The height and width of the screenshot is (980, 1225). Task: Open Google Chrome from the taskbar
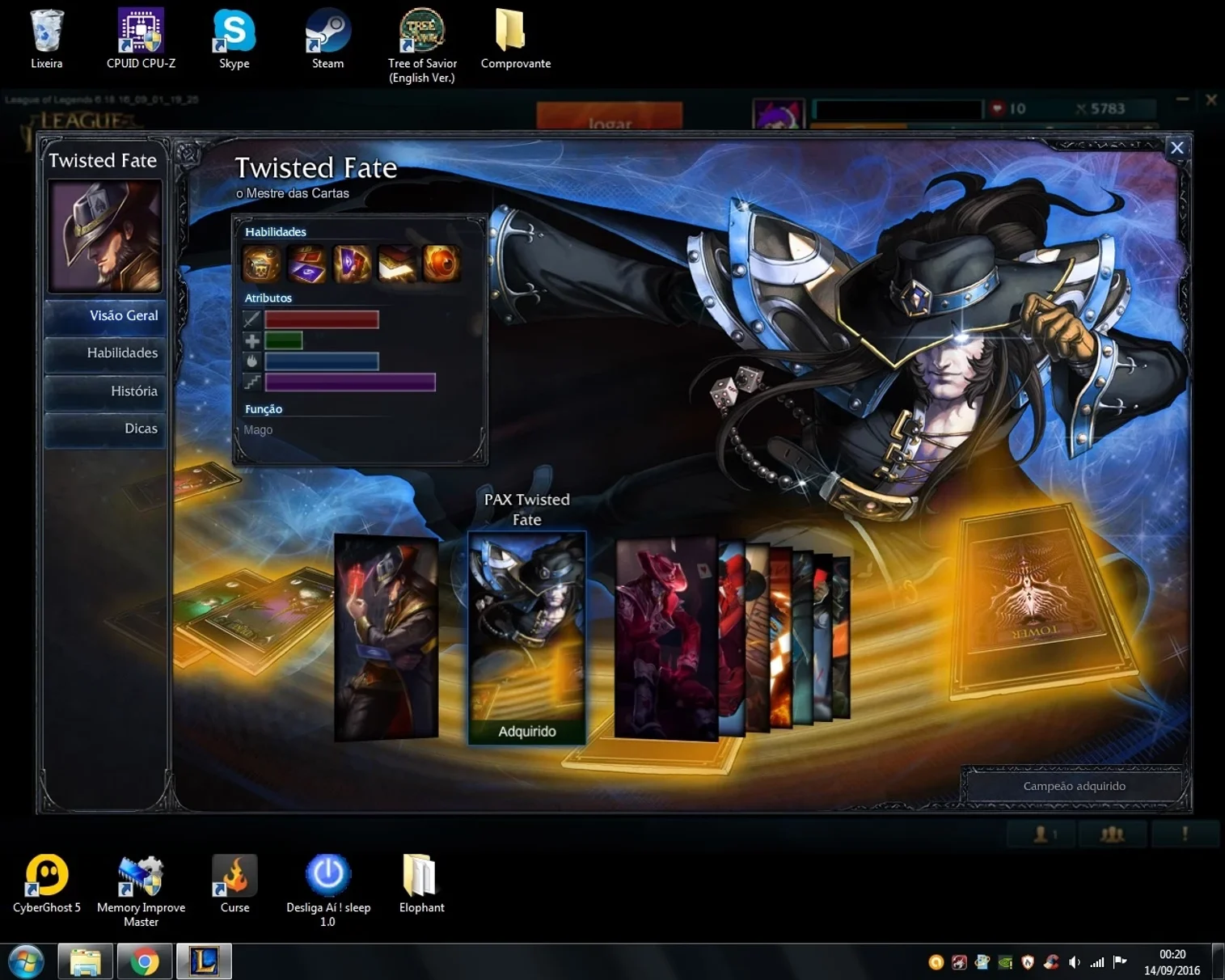click(145, 962)
